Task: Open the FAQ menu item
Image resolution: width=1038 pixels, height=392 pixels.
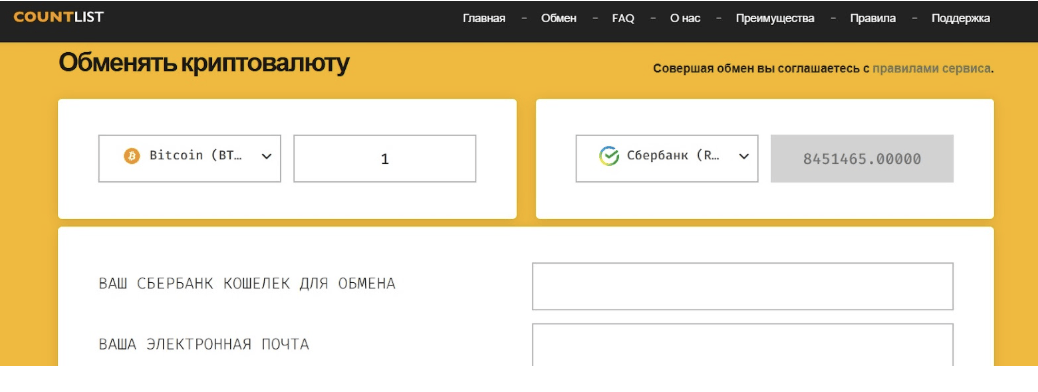Action: coord(623,19)
